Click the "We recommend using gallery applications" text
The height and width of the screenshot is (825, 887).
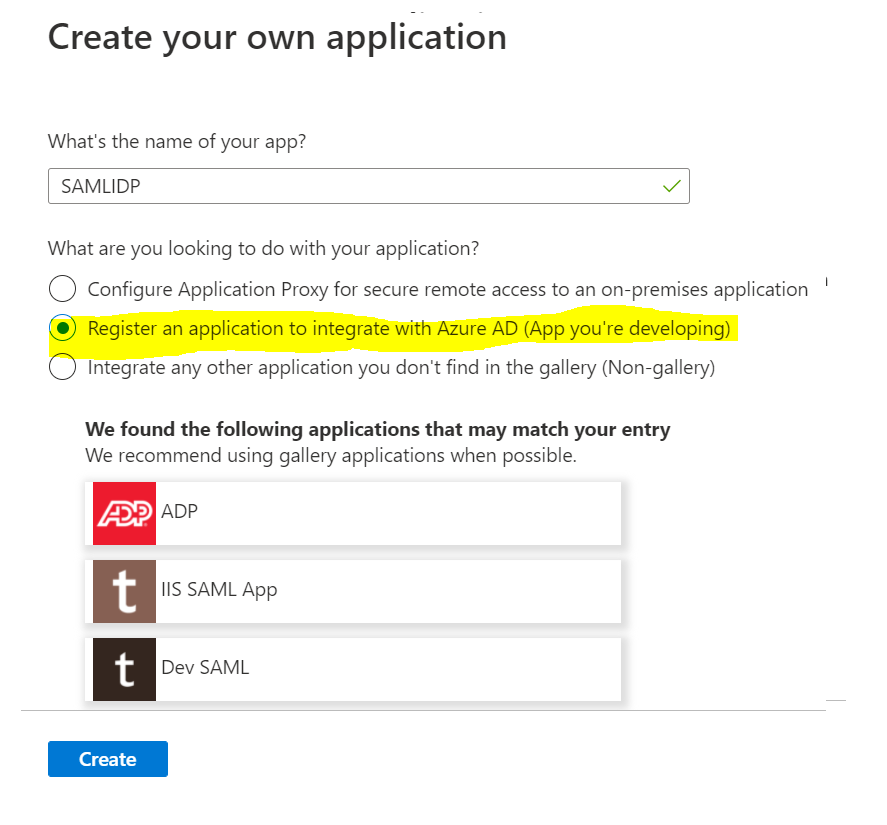[331, 456]
